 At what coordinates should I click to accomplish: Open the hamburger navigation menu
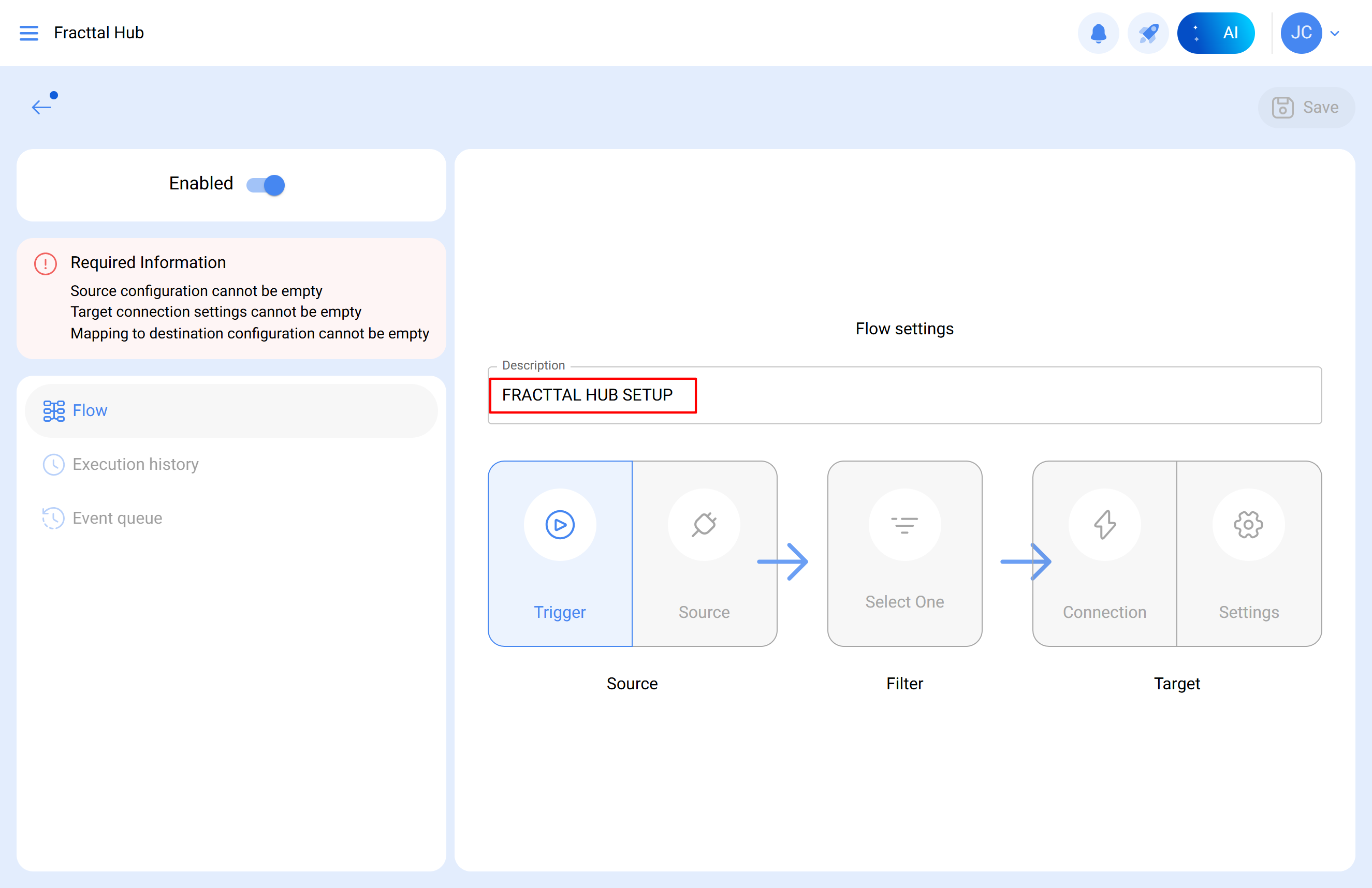[x=29, y=33]
